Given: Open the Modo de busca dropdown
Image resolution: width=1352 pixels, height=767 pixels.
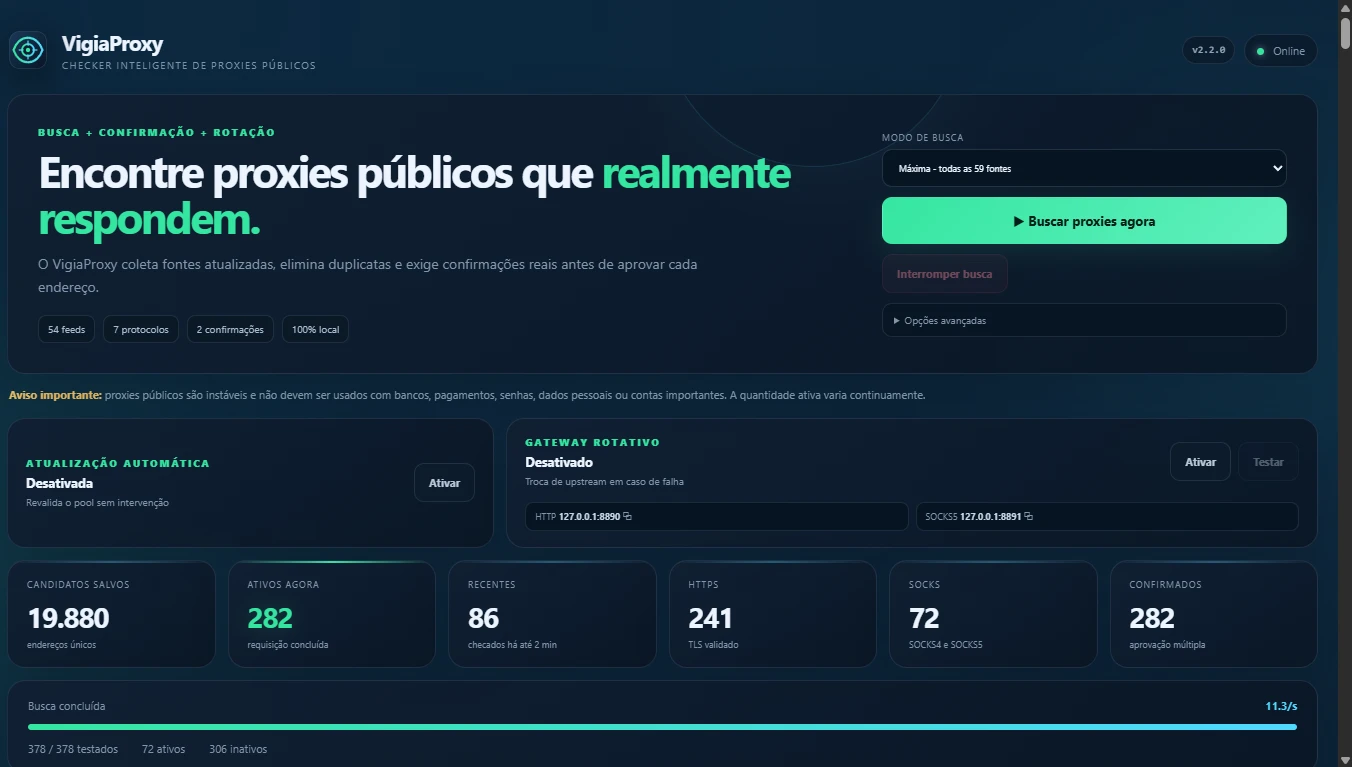Looking at the screenshot, I should coord(1084,168).
